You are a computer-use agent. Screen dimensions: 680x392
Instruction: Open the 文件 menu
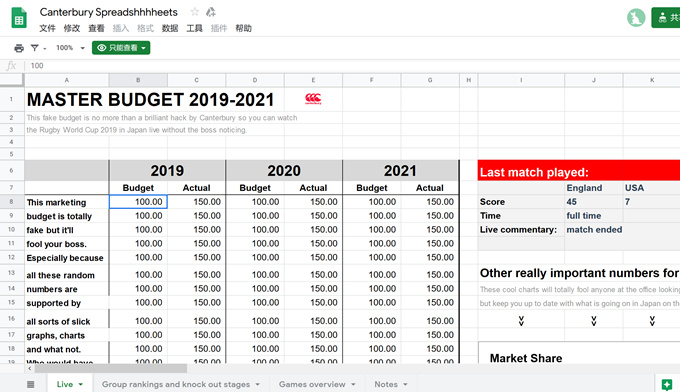coord(47,28)
